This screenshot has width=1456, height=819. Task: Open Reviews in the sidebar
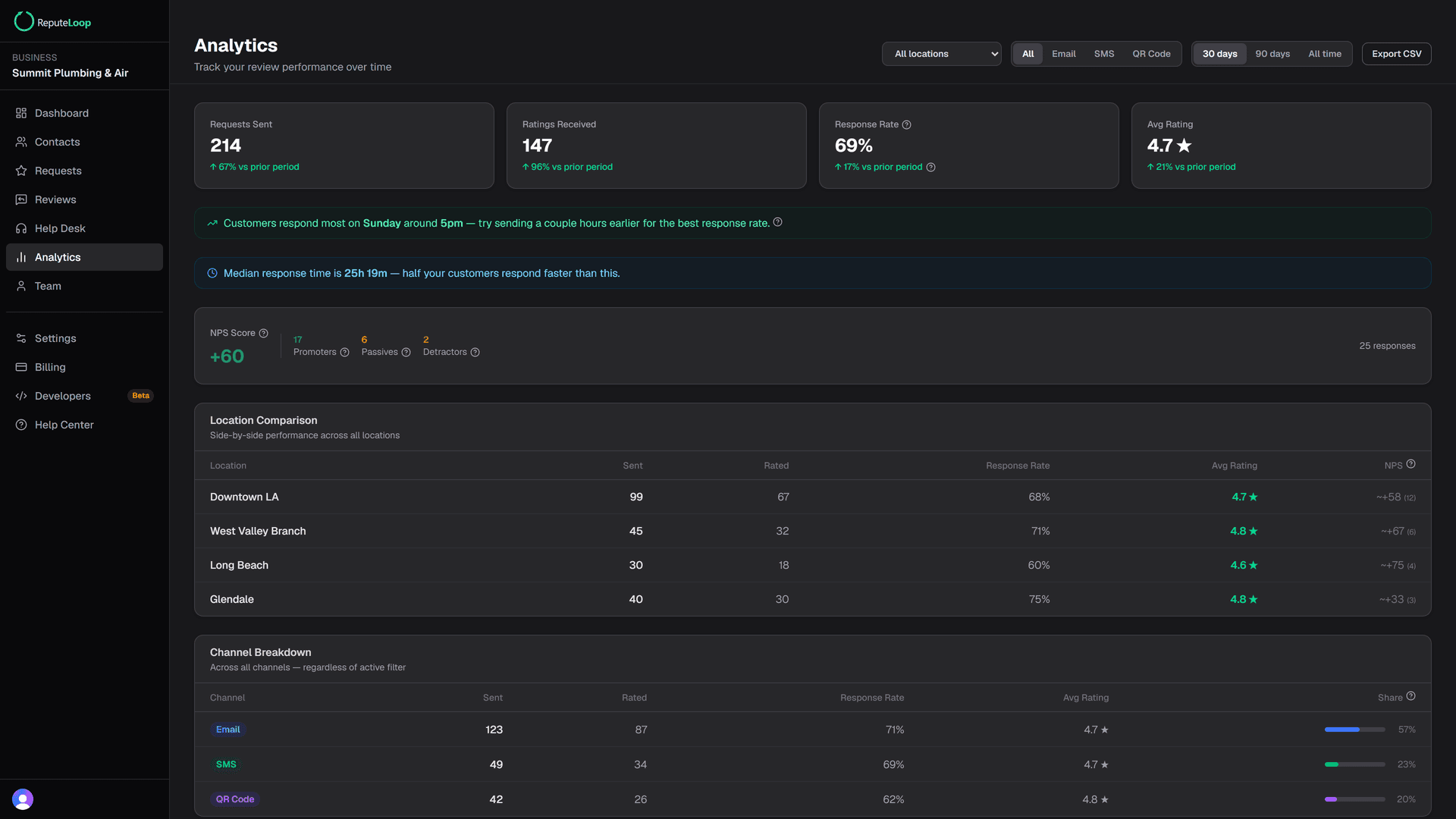[x=84, y=199]
